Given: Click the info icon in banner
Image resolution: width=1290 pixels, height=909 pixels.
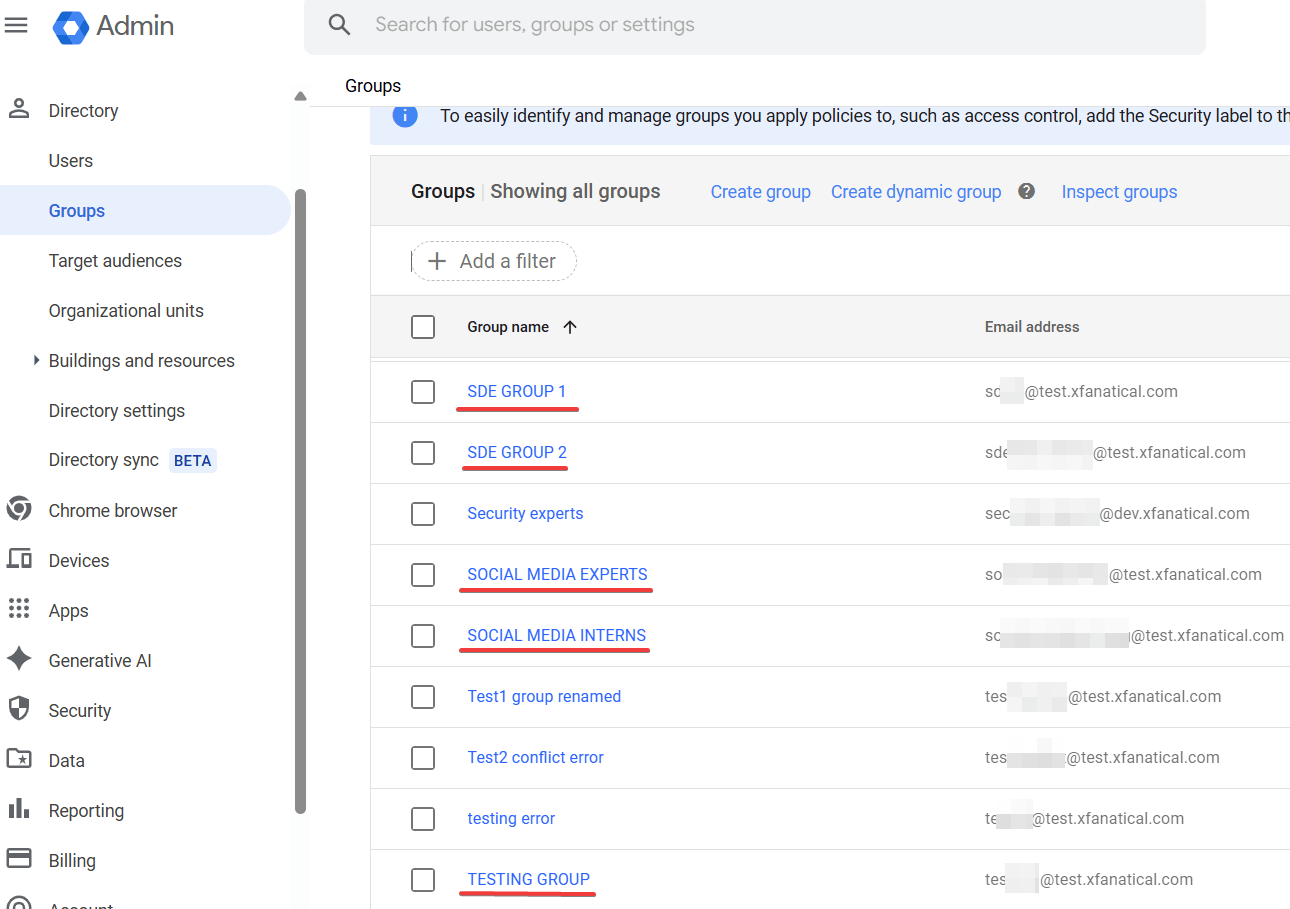Looking at the screenshot, I should click(x=405, y=116).
